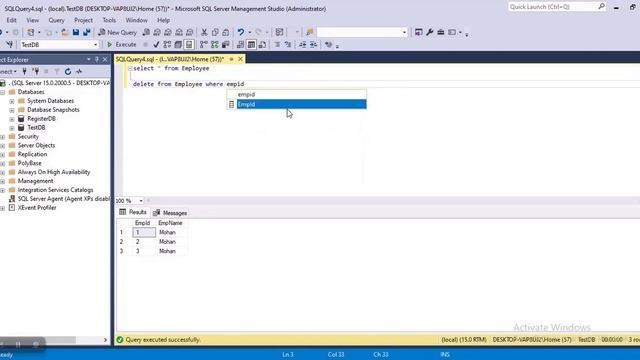Image resolution: width=640 pixels, height=360 pixels.
Task: Expand the Database Snapshots node
Action: pos(12,110)
